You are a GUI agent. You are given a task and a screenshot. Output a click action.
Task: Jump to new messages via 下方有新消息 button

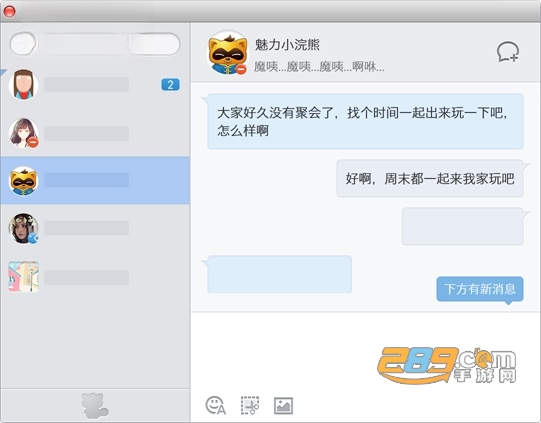click(480, 289)
